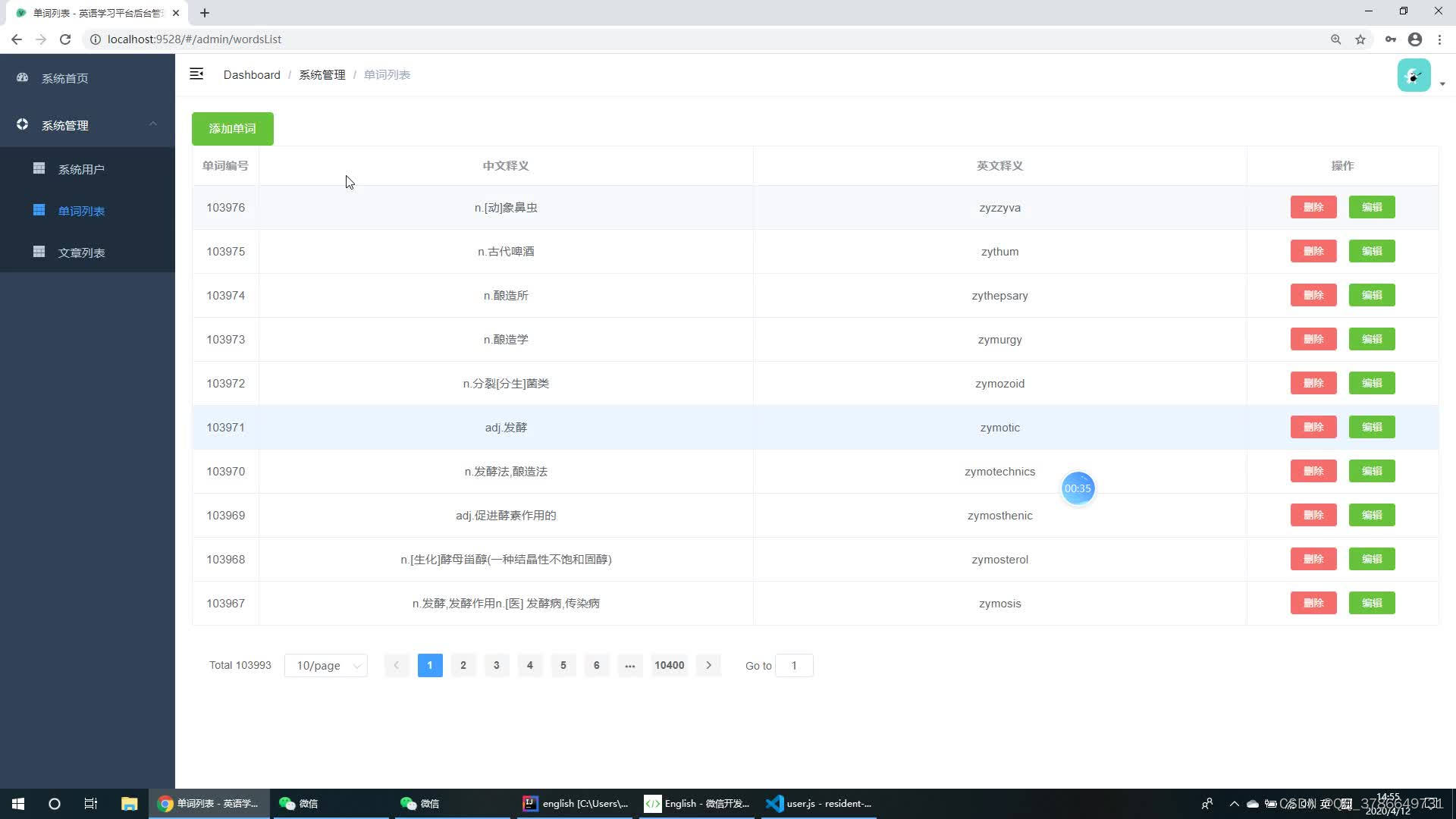The width and height of the screenshot is (1456, 819).
Task: Open 系统用户 in the sidebar
Action: pyautogui.click(x=87, y=168)
